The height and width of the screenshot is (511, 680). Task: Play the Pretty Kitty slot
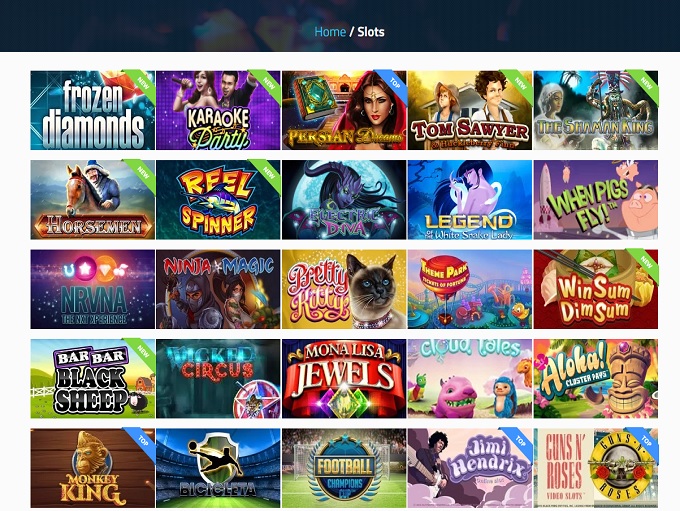point(344,289)
